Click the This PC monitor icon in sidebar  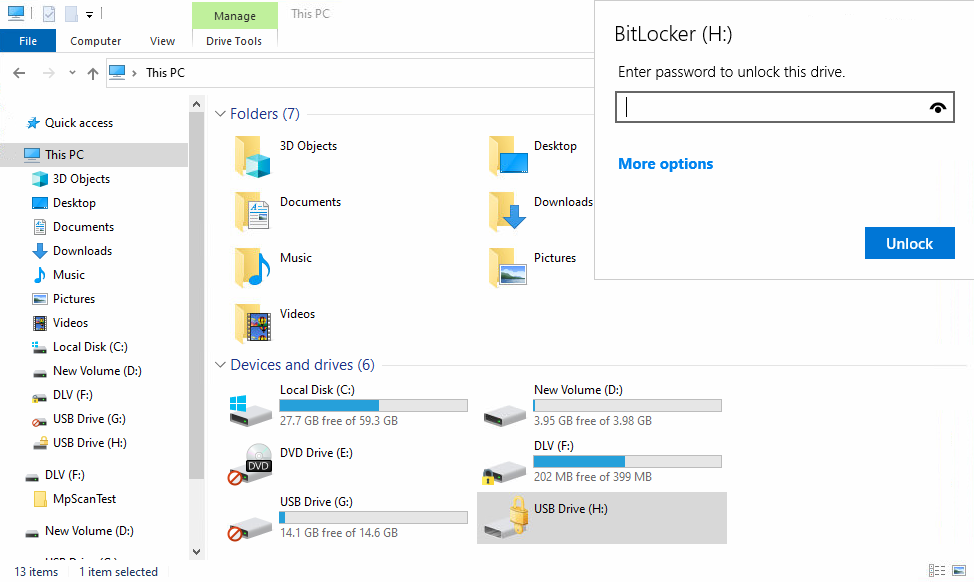point(32,155)
